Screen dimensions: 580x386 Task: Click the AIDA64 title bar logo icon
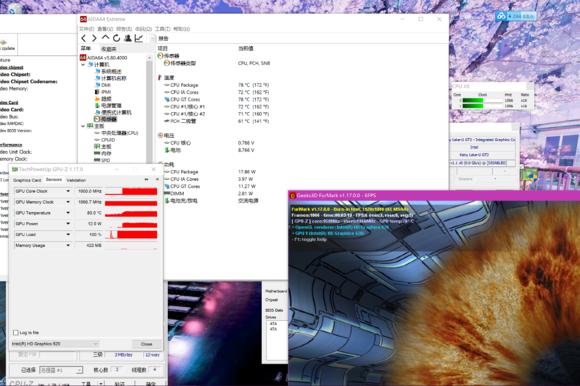[83, 19]
